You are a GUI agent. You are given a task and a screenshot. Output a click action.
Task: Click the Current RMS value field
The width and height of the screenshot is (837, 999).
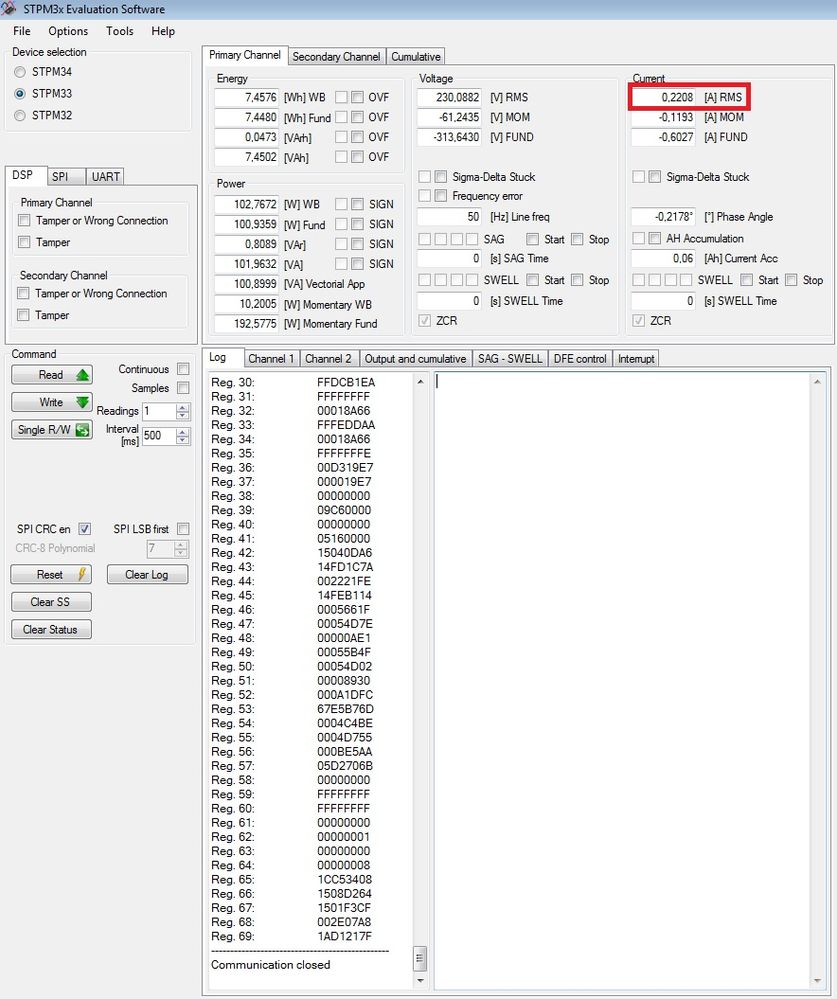click(x=663, y=97)
